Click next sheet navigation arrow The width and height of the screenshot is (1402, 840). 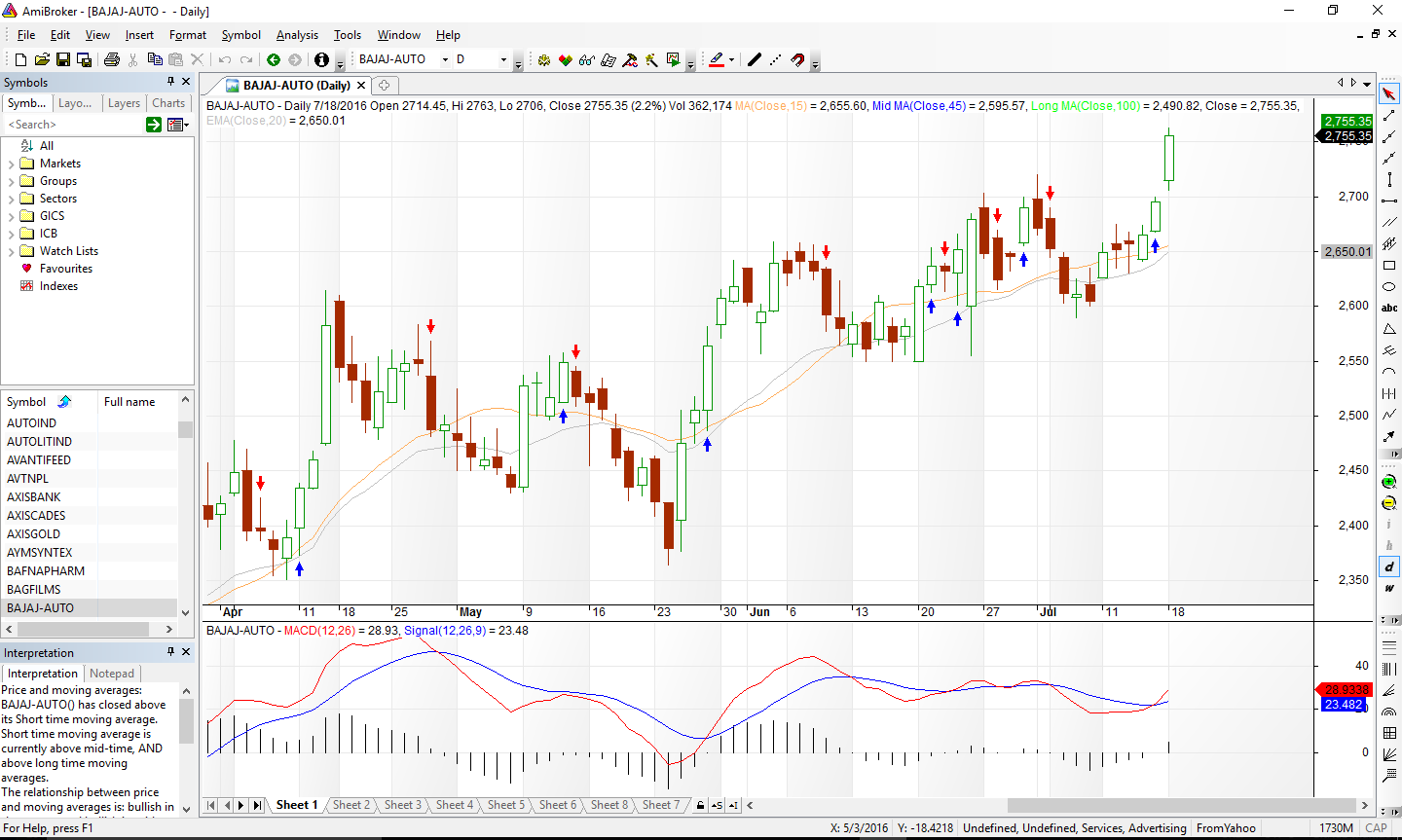click(x=241, y=805)
